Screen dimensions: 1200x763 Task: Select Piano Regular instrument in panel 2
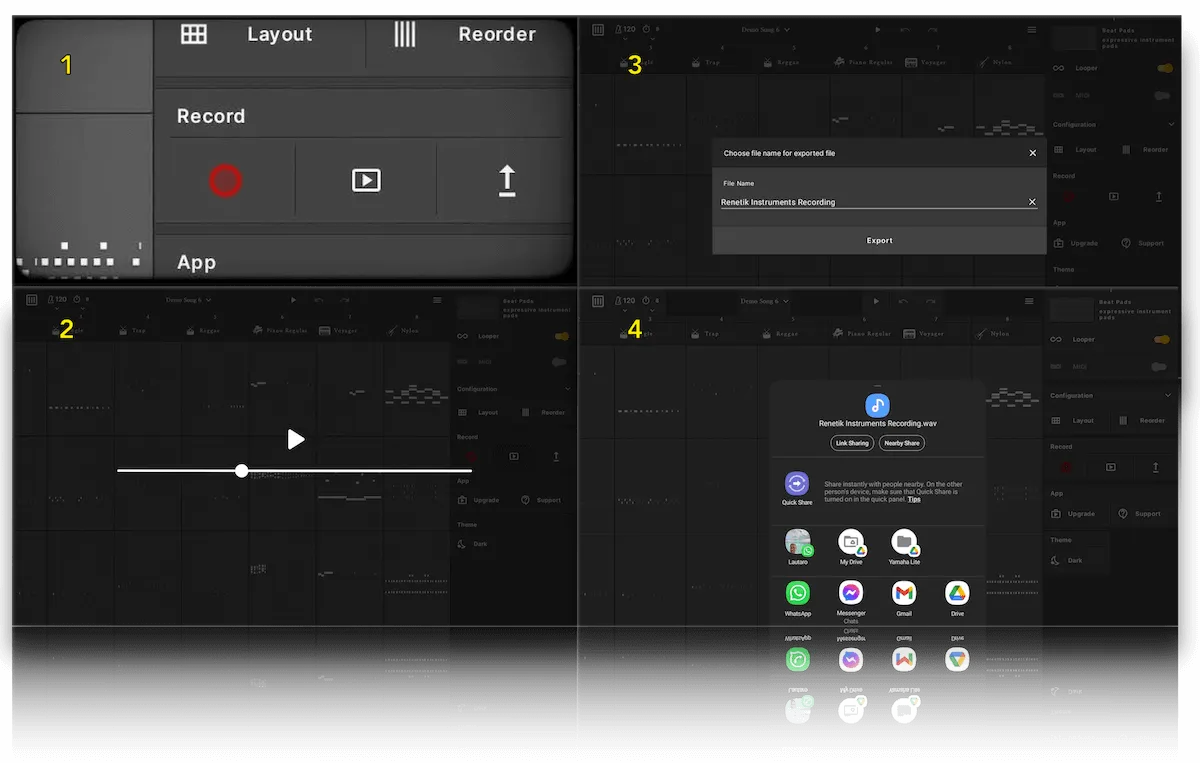(278, 330)
